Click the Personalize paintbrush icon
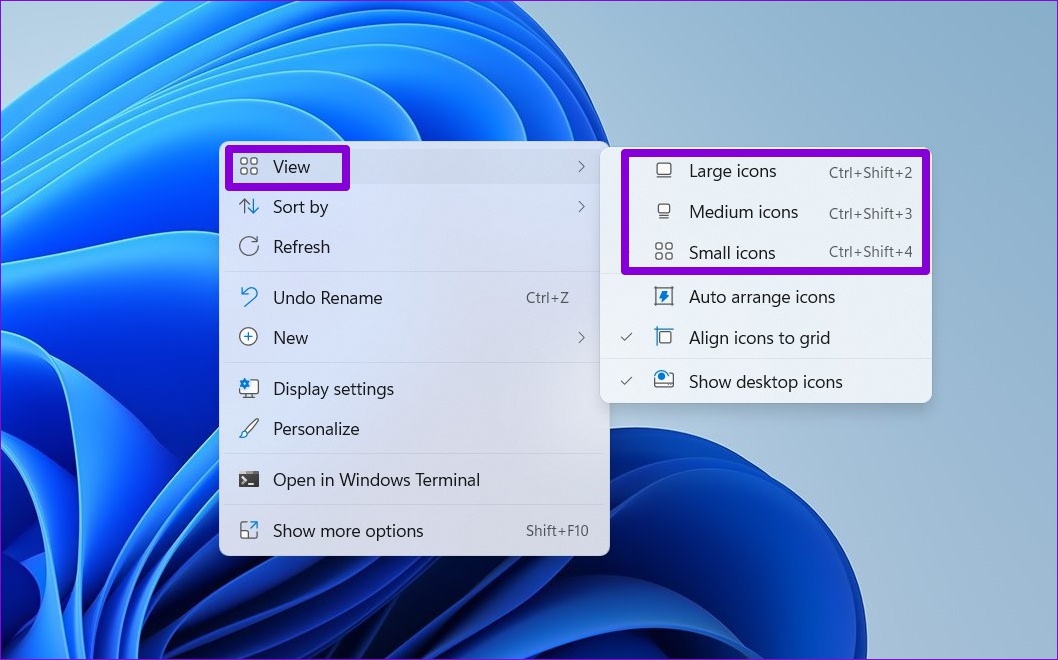 click(249, 429)
